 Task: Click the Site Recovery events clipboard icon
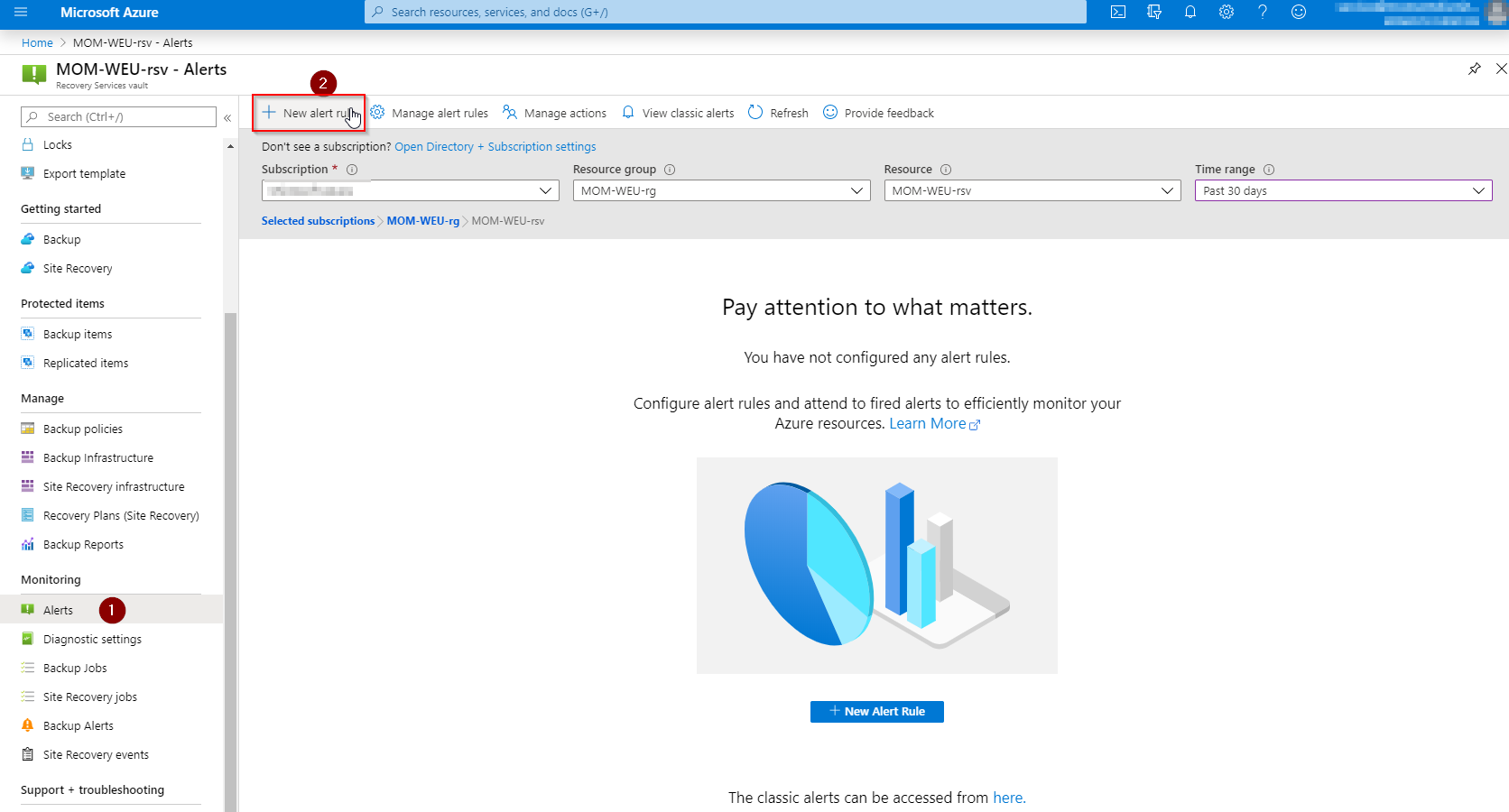click(x=28, y=754)
